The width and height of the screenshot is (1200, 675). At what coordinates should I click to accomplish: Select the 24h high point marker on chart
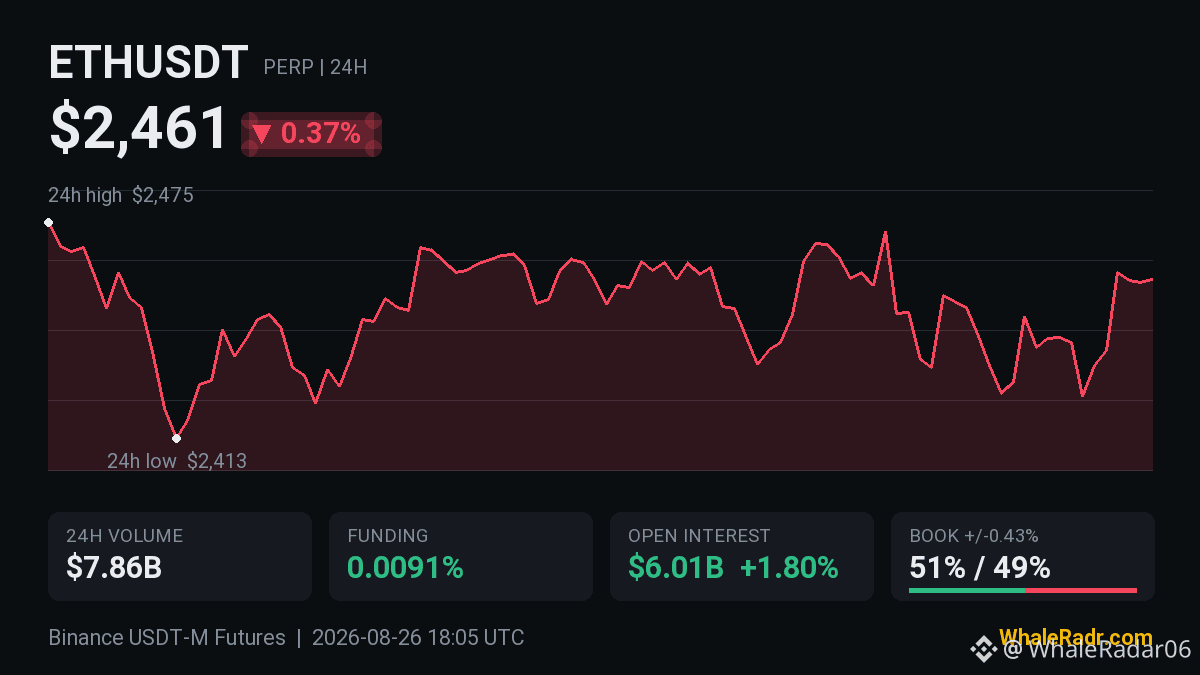tap(48, 222)
